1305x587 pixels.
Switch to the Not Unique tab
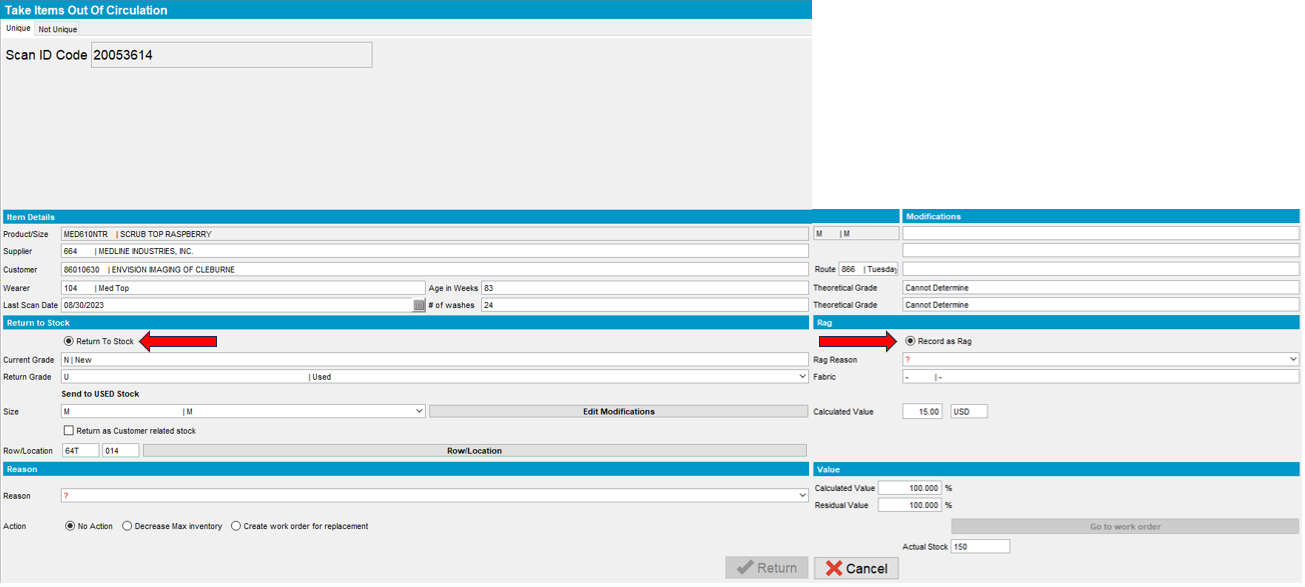pyautogui.click(x=58, y=30)
